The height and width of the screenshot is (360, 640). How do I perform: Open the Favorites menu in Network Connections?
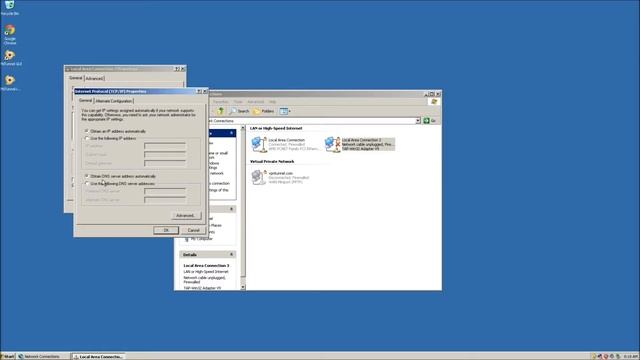tap(220, 102)
